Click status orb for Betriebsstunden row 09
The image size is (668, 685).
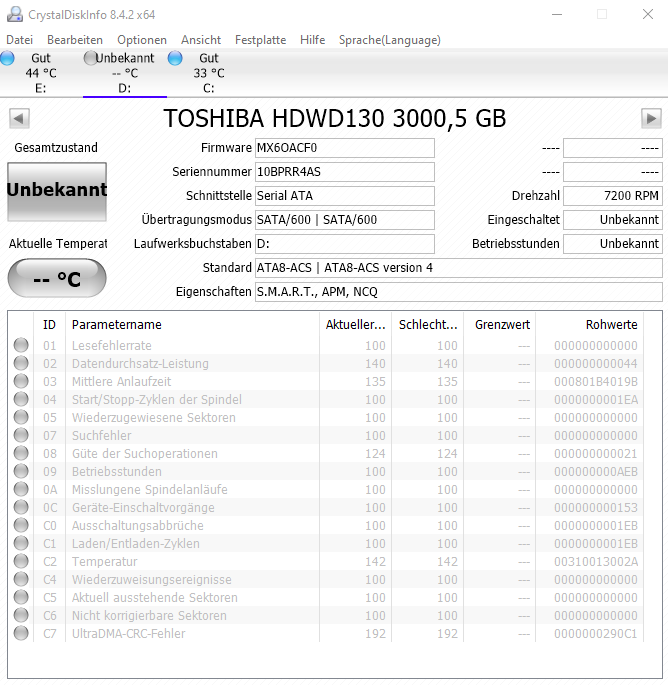tap(21, 471)
